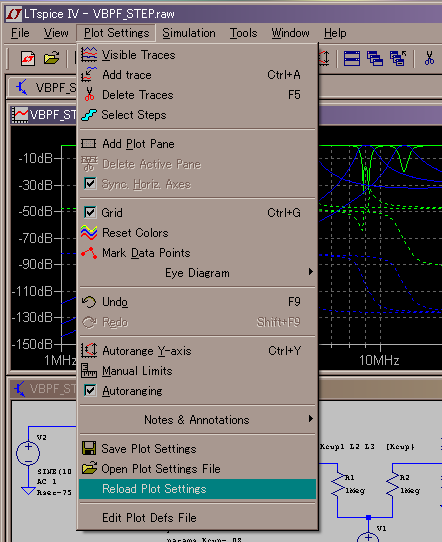Expand Notes & Annotations submenu arrow
442x542 pixels.
click(x=311, y=419)
